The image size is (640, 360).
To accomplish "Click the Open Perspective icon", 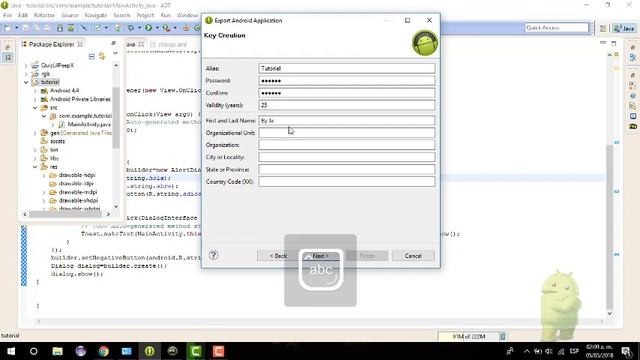I will 603,28.
